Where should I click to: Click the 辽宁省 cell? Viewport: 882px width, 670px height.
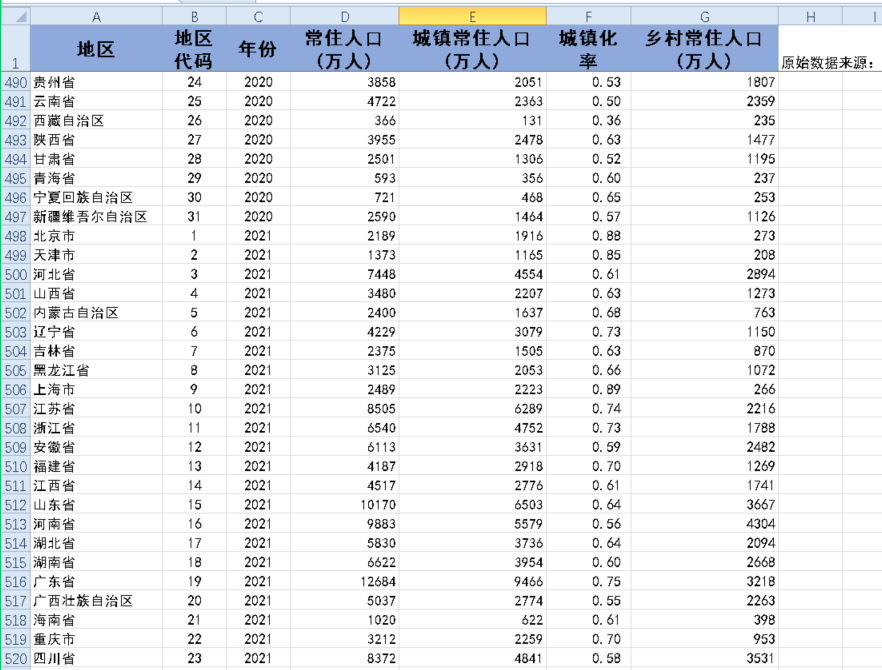[x=96, y=332]
